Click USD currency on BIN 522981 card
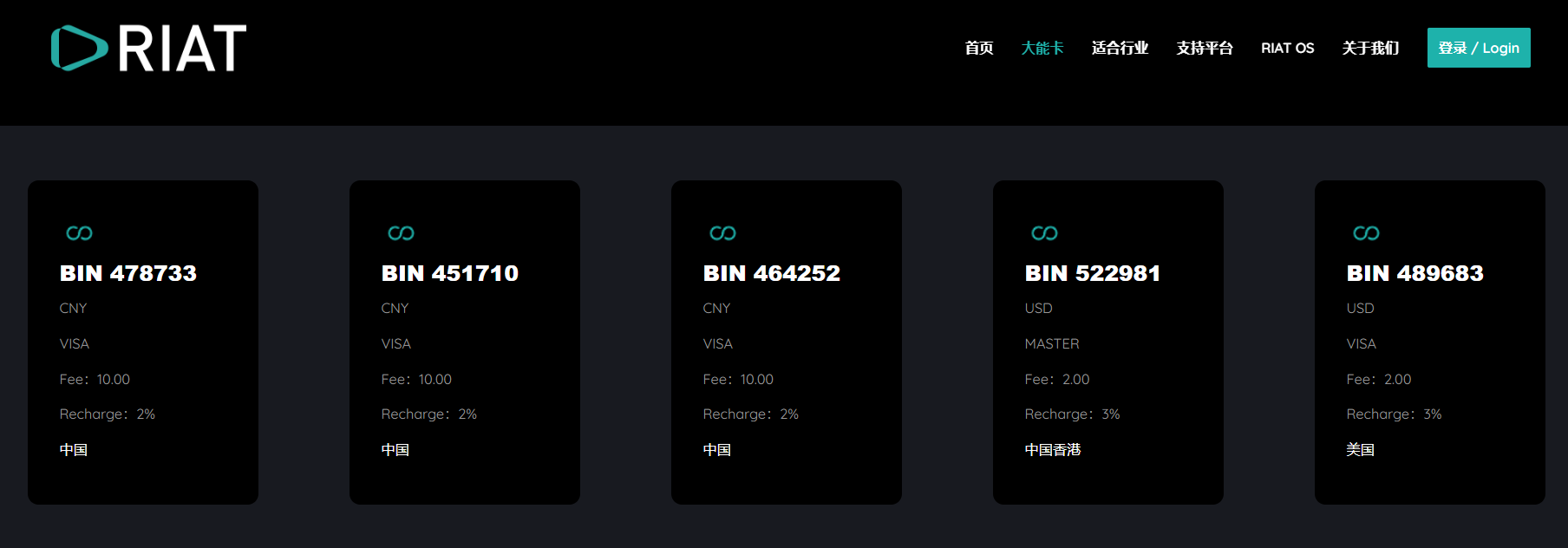Viewport: 1568px width, 548px height. click(x=1039, y=309)
